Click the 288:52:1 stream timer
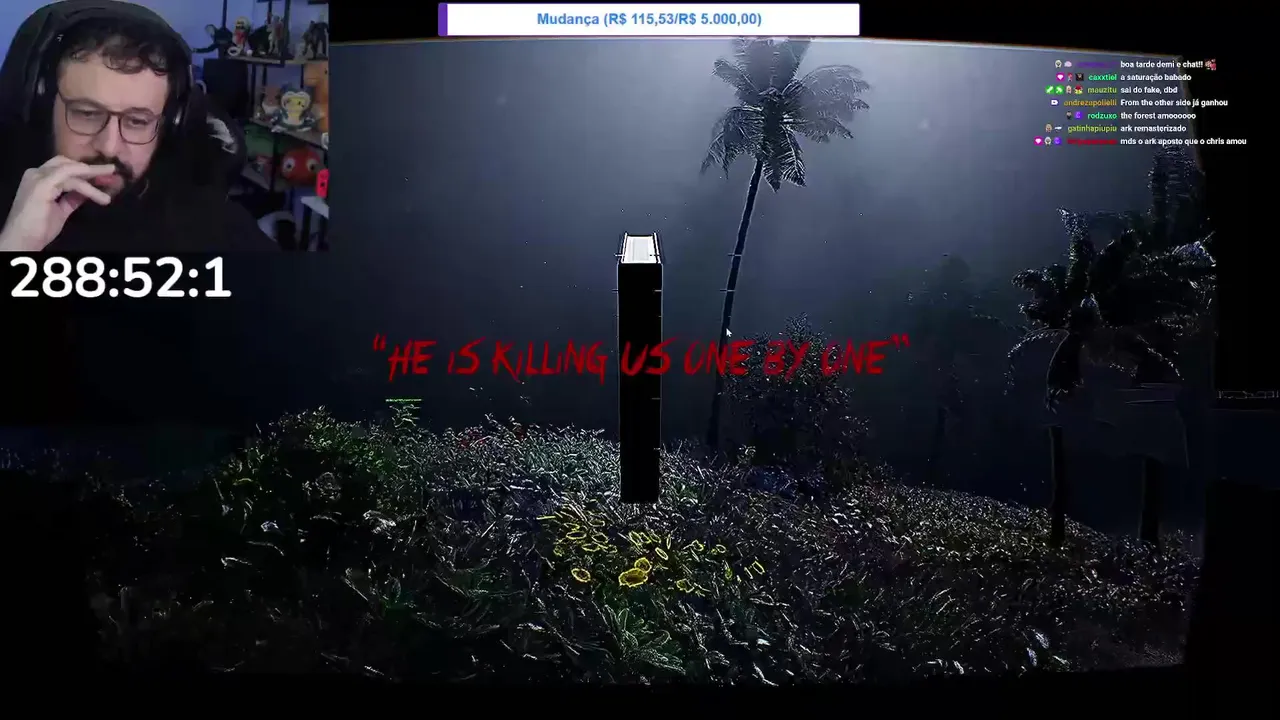The height and width of the screenshot is (720, 1280). point(120,278)
